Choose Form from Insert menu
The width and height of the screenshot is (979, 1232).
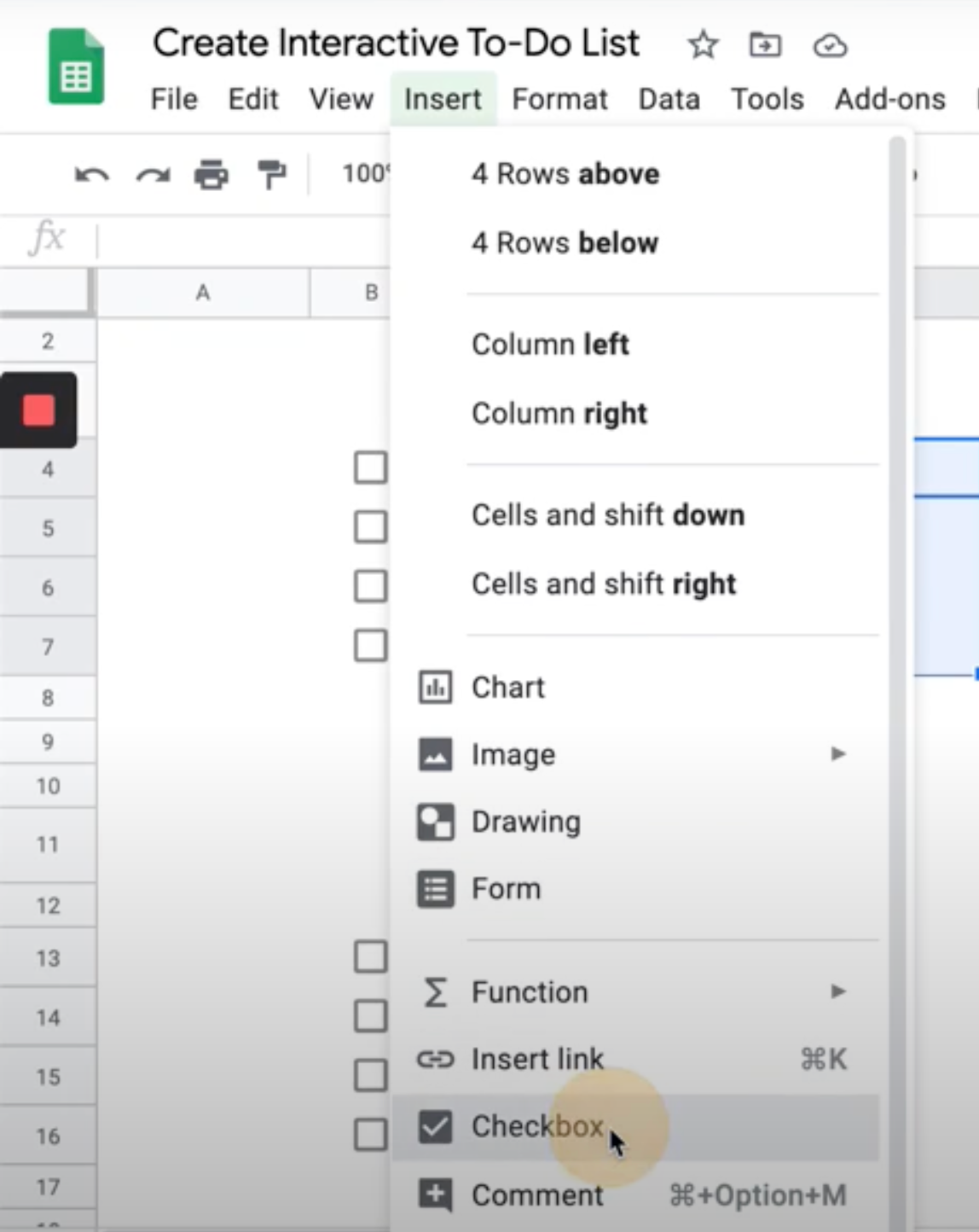635,889
